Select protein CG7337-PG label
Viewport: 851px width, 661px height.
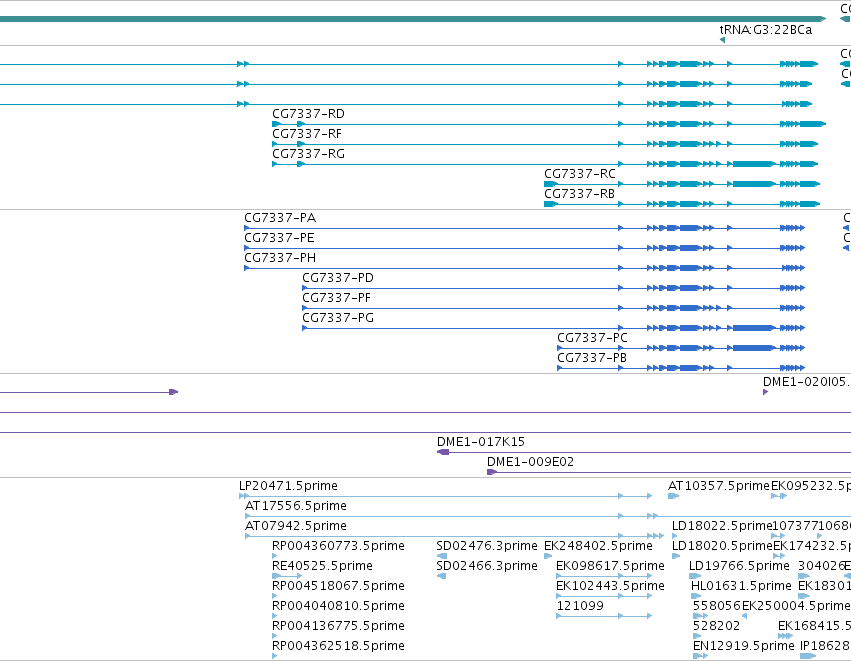pos(338,319)
